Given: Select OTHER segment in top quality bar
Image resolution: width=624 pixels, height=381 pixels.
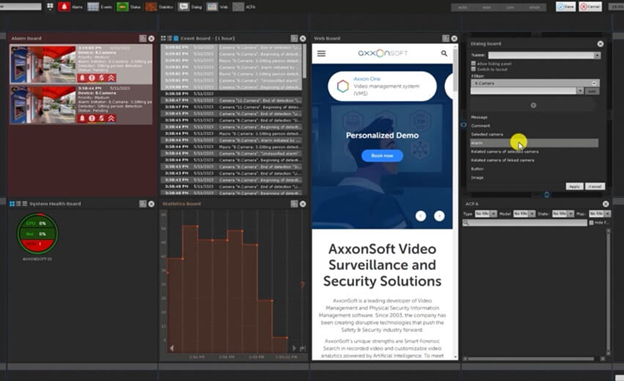Looking at the screenshot, I should click(x=534, y=8).
